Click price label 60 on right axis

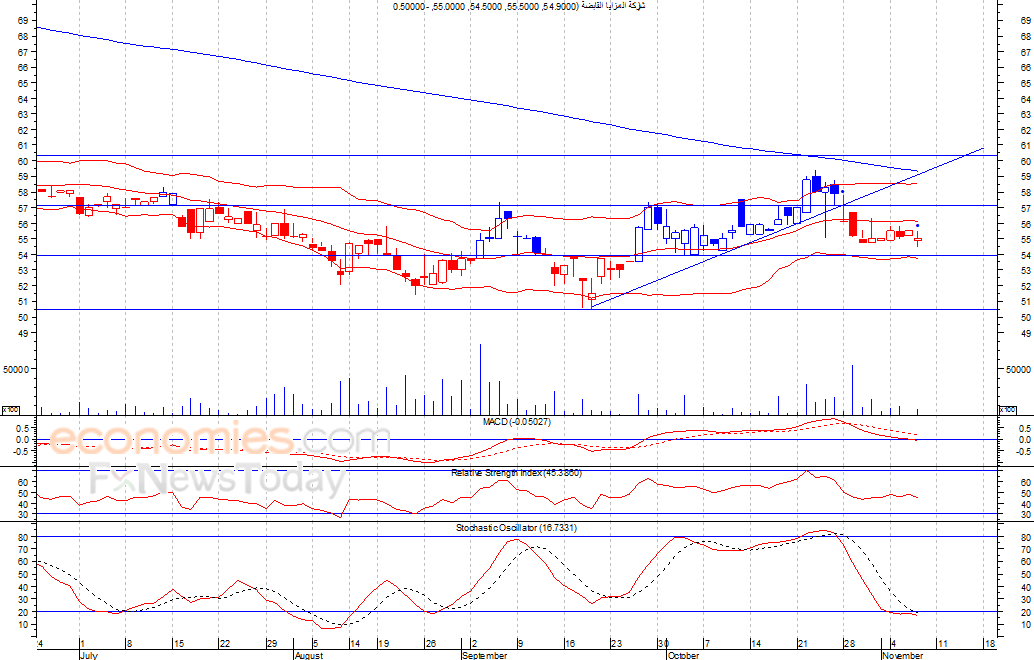coord(1025,162)
